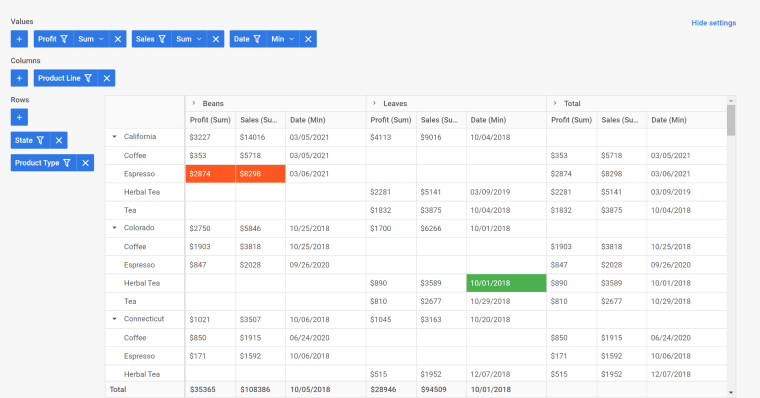The width and height of the screenshot is (760, 398).
Task: Open Sum dropdown for Sales
Action: tap(189, 39)
